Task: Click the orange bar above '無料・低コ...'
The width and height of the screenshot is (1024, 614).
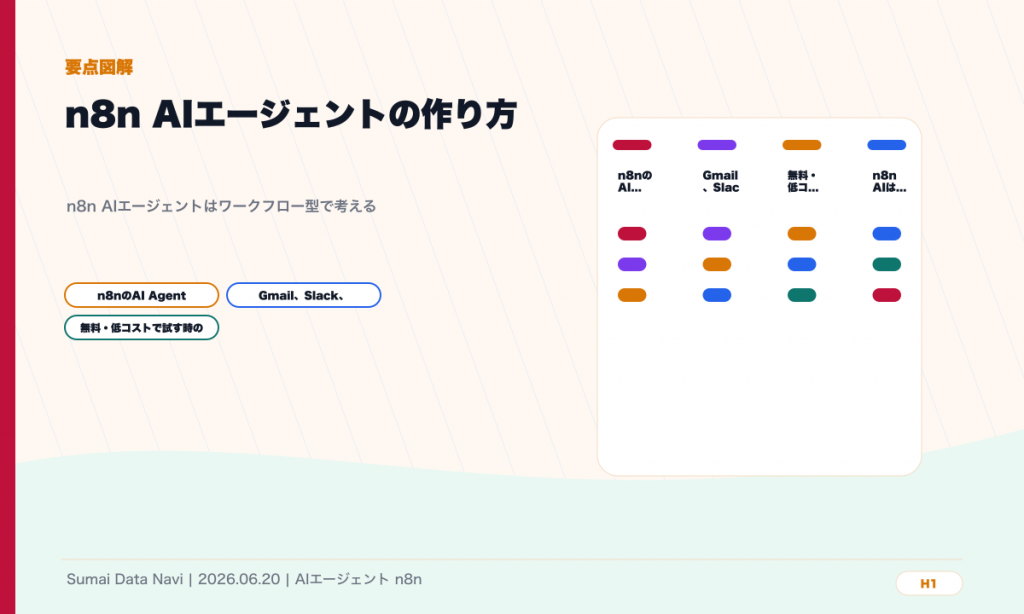Action: click(802, 145)
